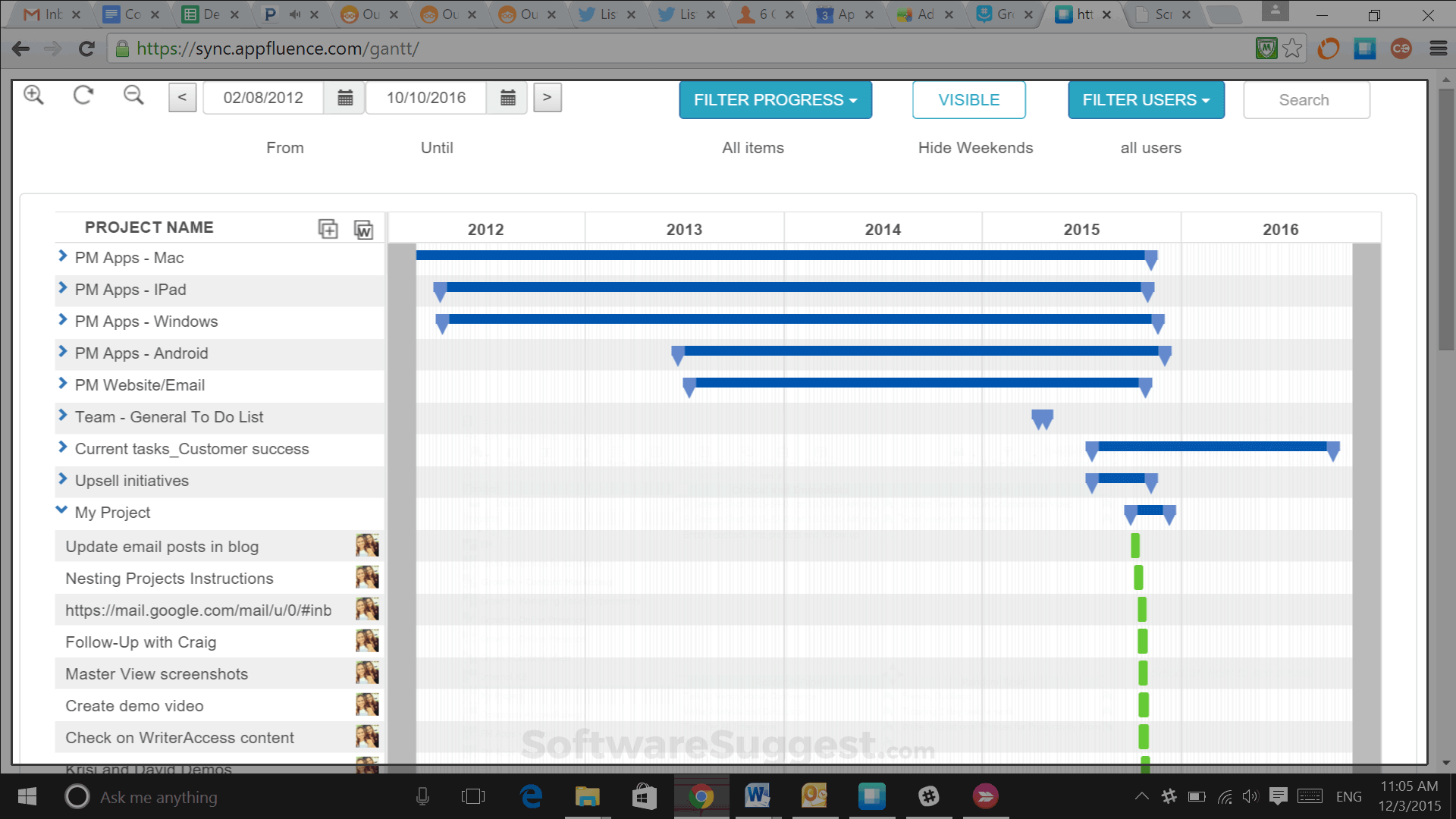Open the FILTER PROGRESS dropdown
Viewport: 1456px width, 819px height.
(x=775, y=99)
